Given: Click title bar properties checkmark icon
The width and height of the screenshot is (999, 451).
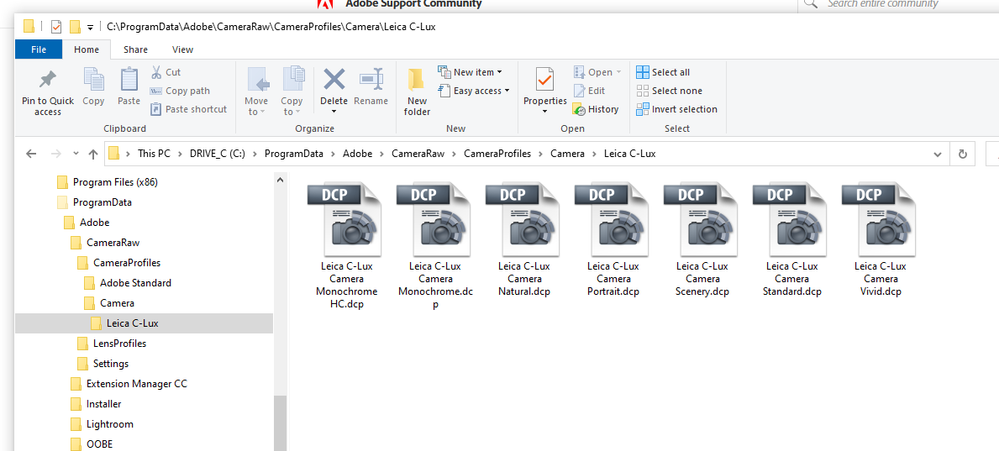Looking at the screenshot, I should (56, 27).
